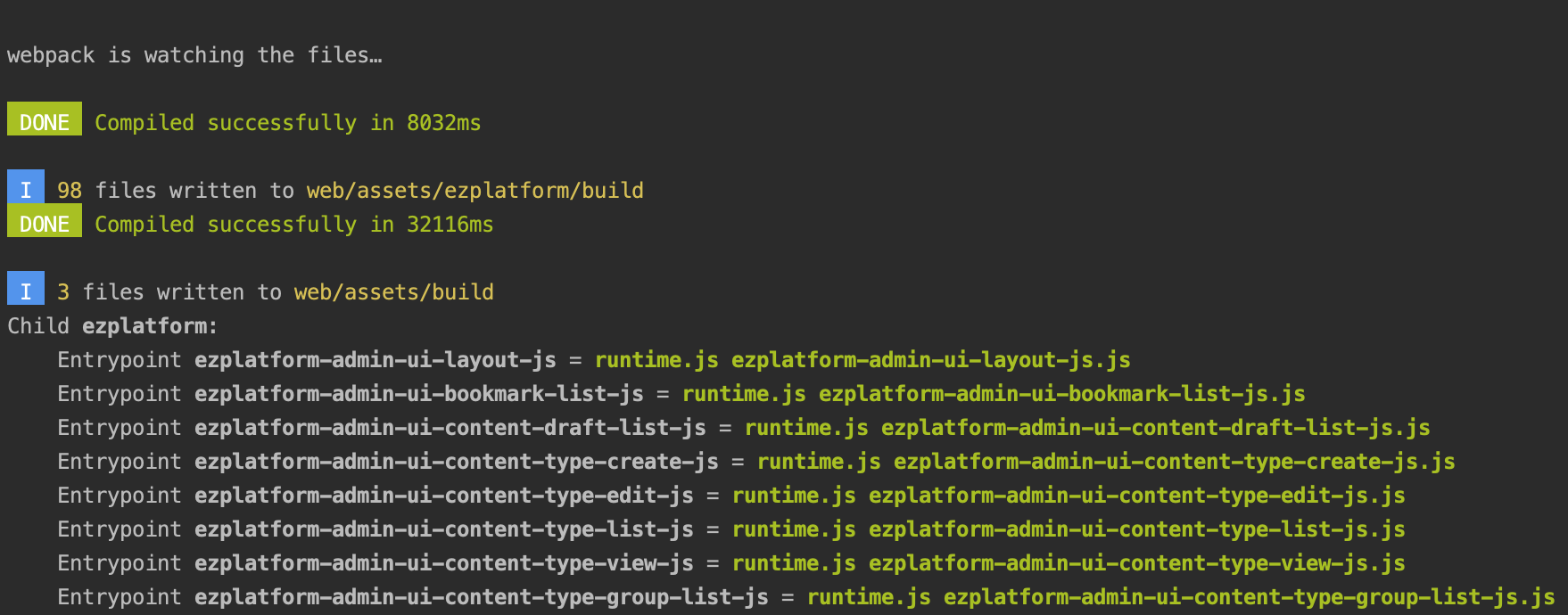Viewport: 1568px width, 615px height.
Task: Click entrypoint name ezplatform-admin-ui-content-type-create-js
Action: point(456,462)
